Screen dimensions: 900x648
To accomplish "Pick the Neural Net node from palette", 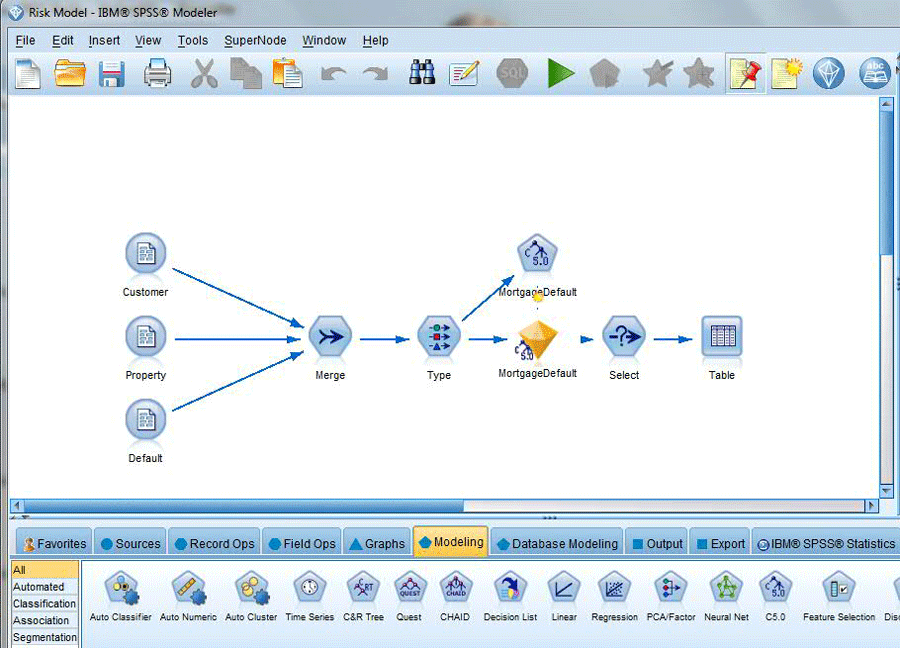I will pyautogui.click(x=726, y=590).
